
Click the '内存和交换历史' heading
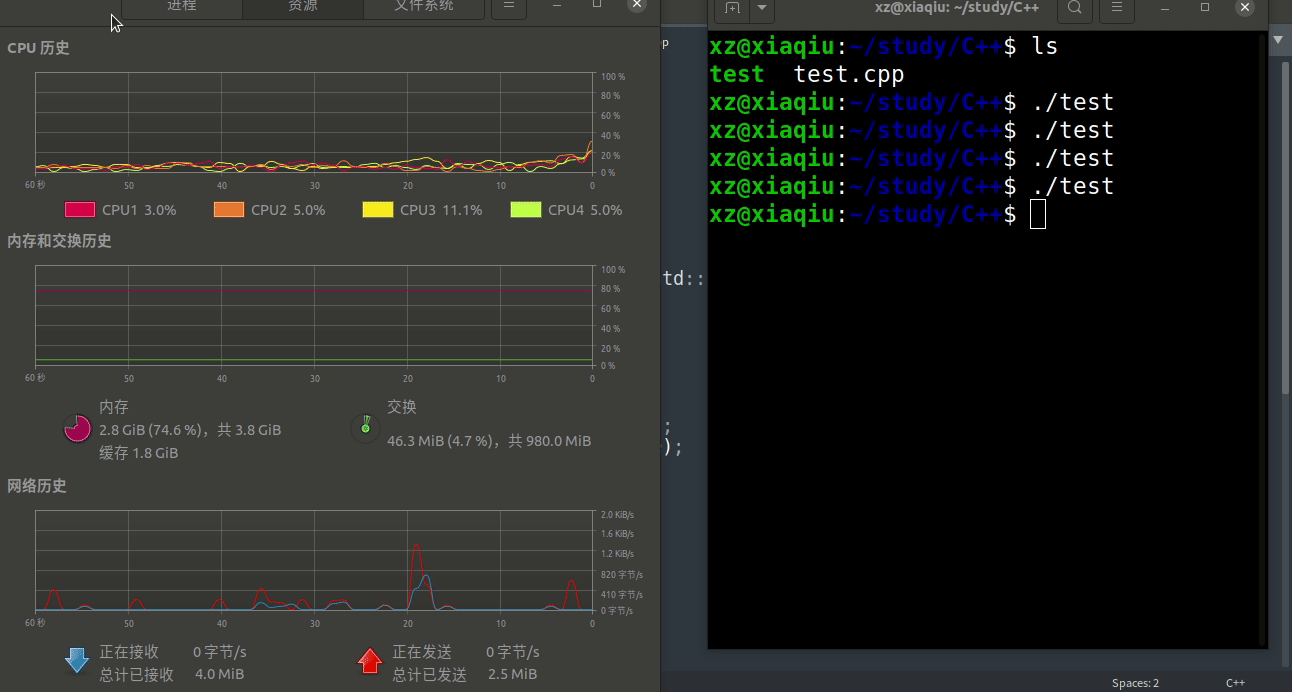point(59,241)
